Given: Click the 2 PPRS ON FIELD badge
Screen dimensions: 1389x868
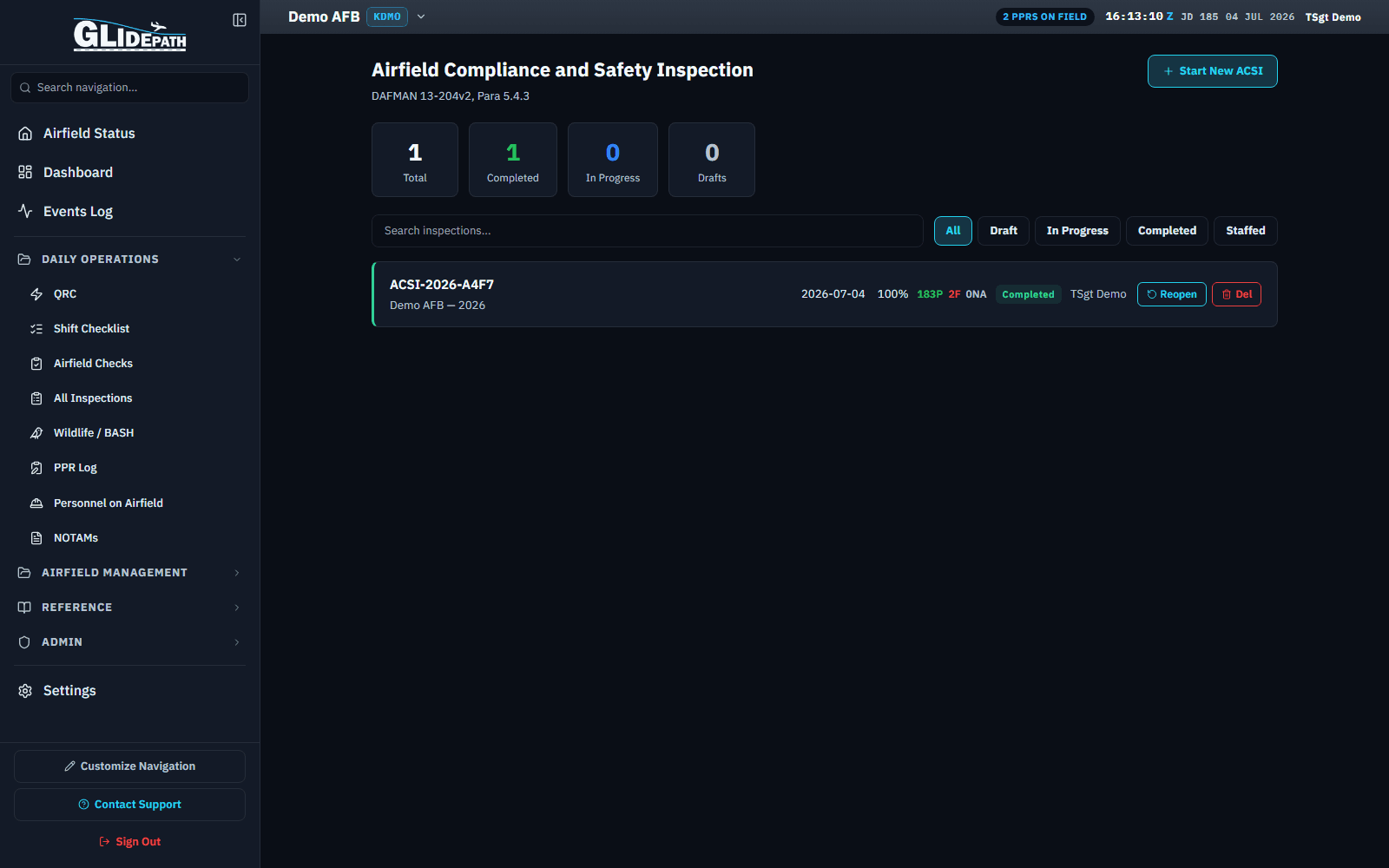Looking at the screenshot, I should coord(1045,16).
